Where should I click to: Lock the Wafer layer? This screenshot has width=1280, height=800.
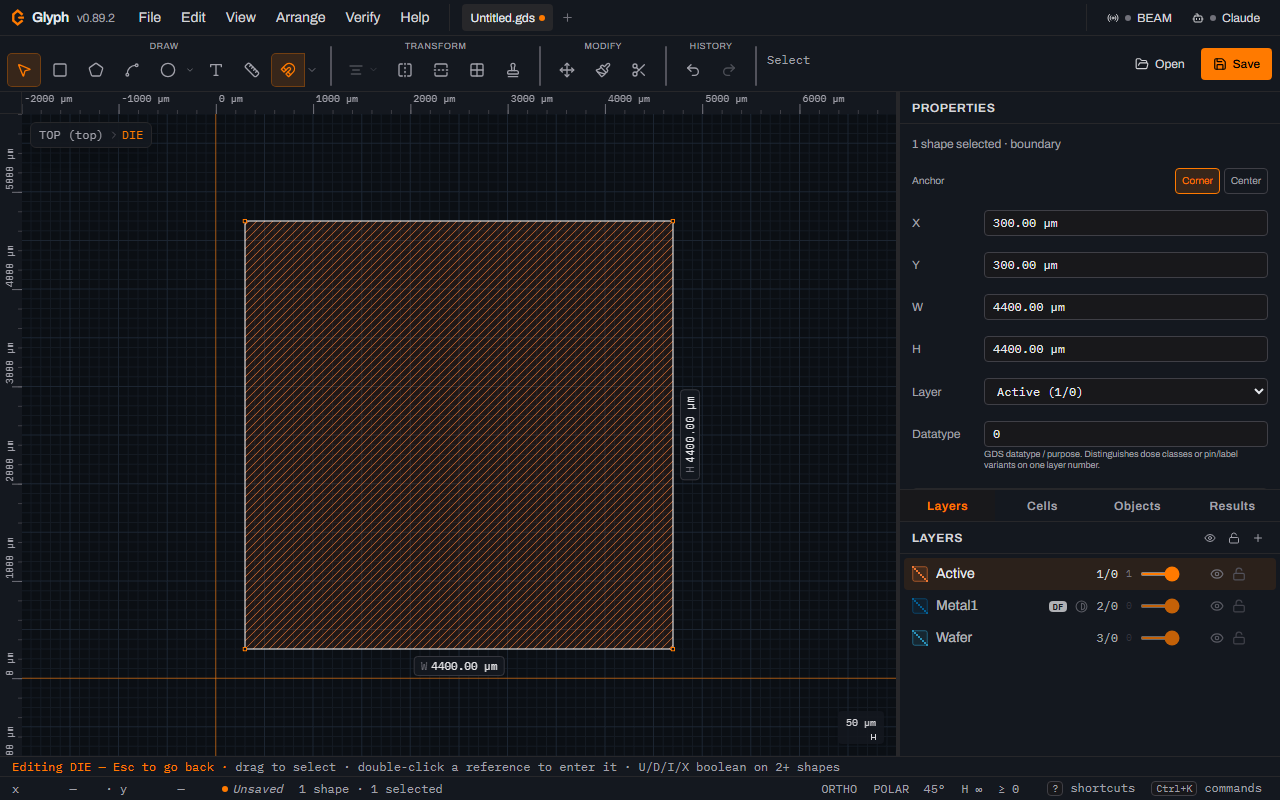pyautogui.click(x=1239, y=638)
